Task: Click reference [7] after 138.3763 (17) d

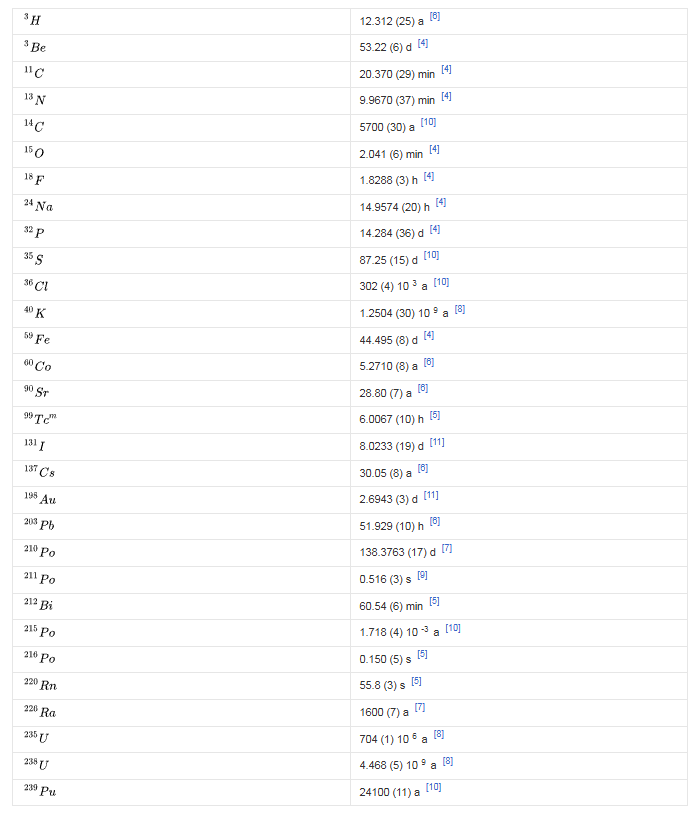Action: [x=446, y=547]
